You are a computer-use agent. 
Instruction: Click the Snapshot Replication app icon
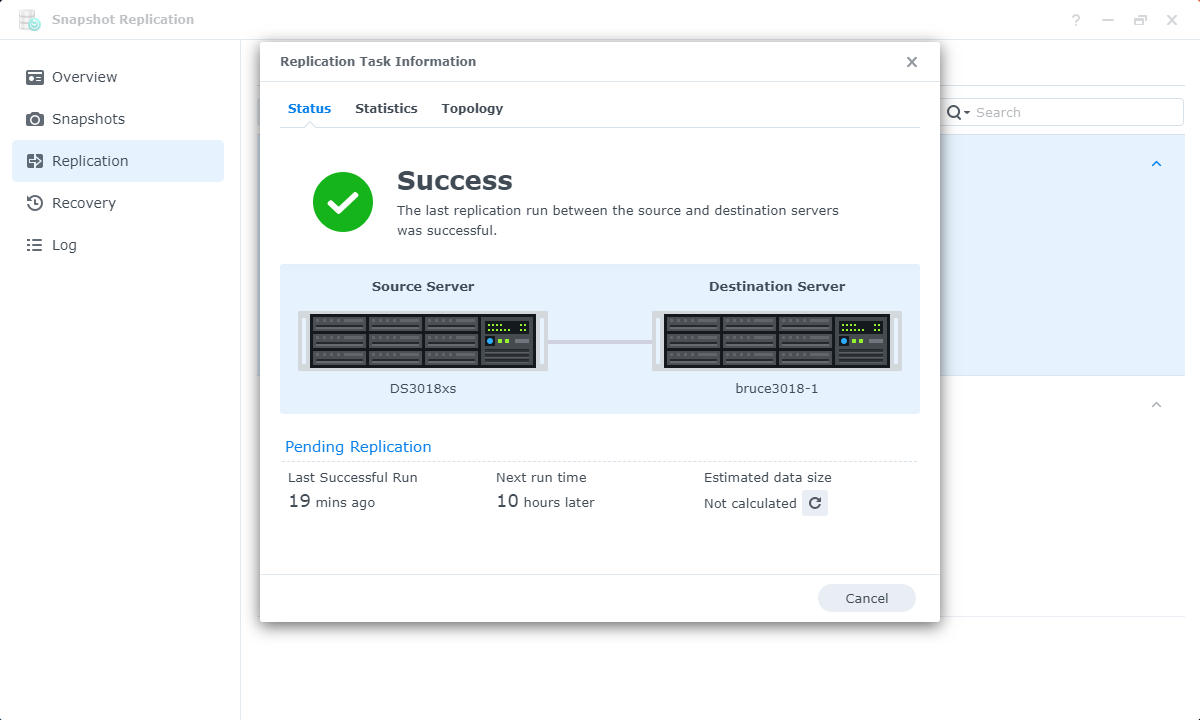(29, 20)
